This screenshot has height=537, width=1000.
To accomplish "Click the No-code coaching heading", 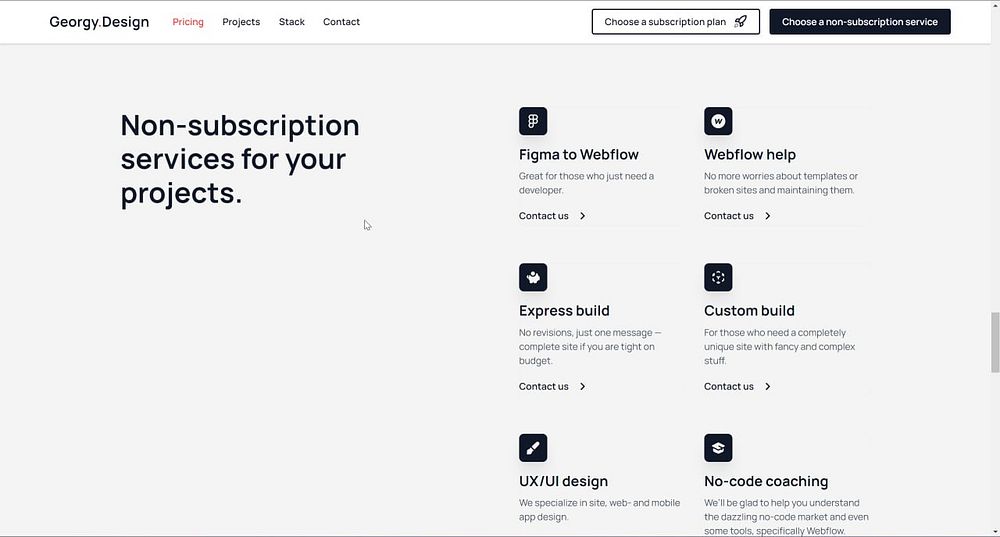I will coord(766,481).
